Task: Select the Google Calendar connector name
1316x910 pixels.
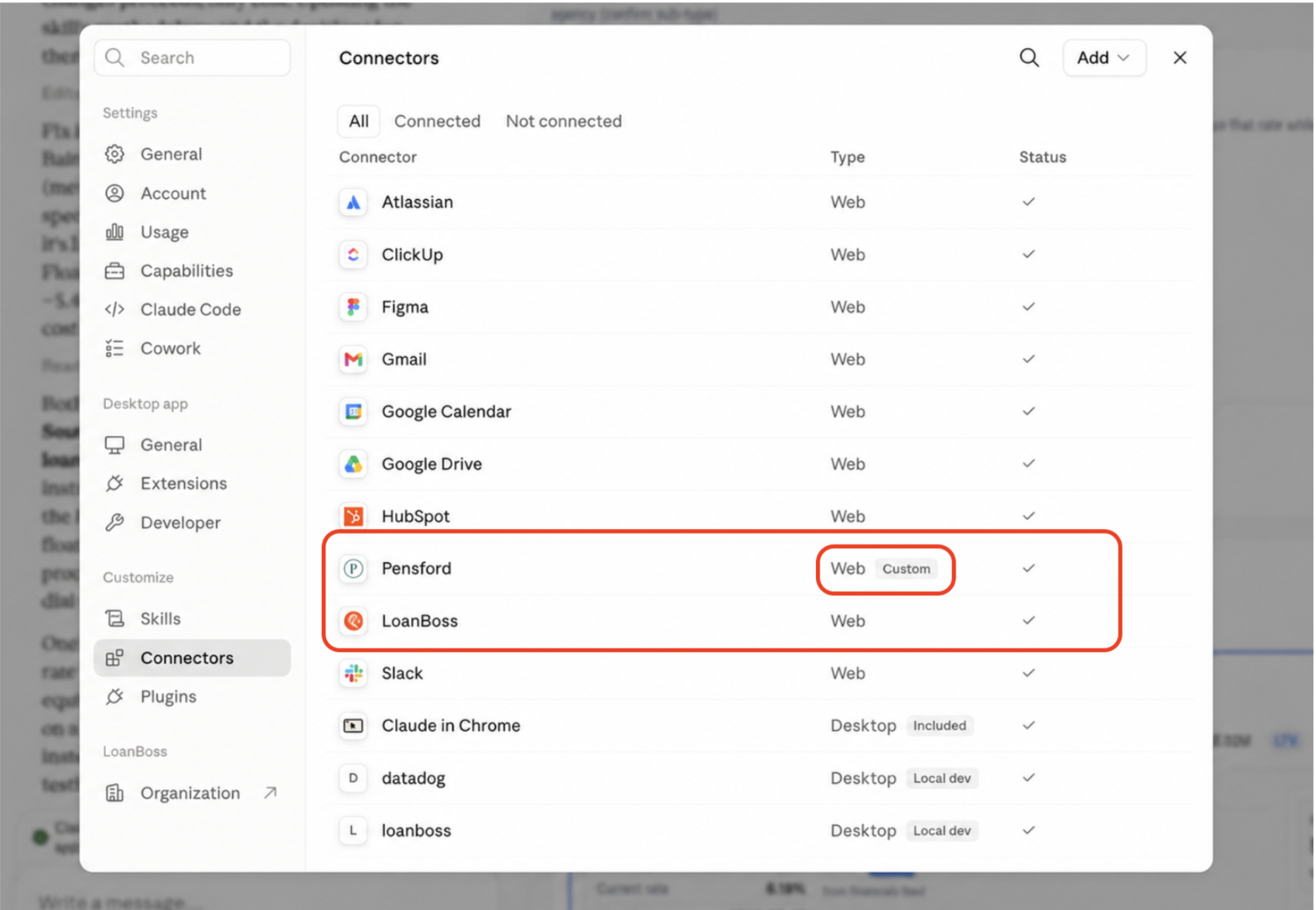Action: point(446,412)
